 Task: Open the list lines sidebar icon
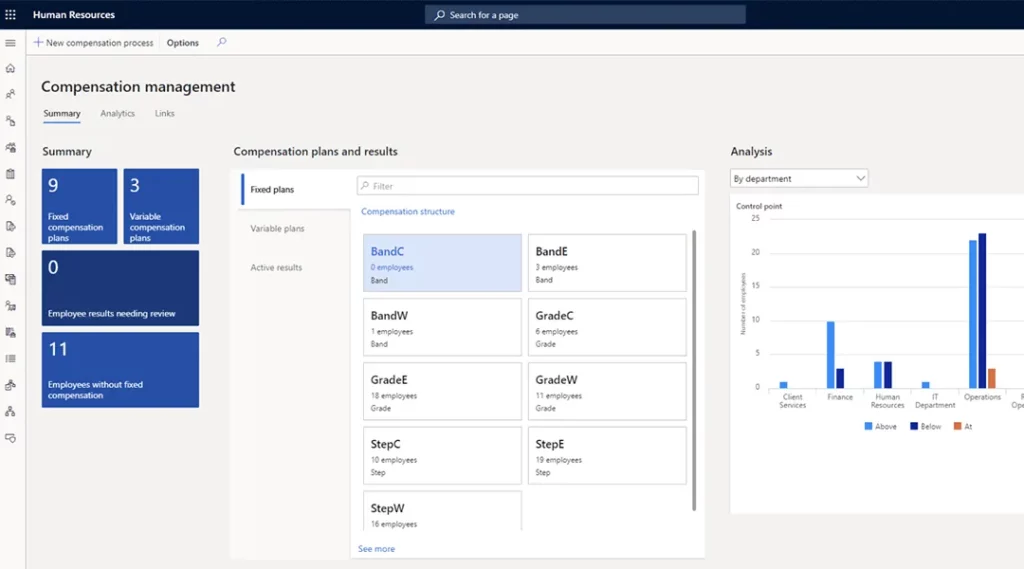[10, 359]
